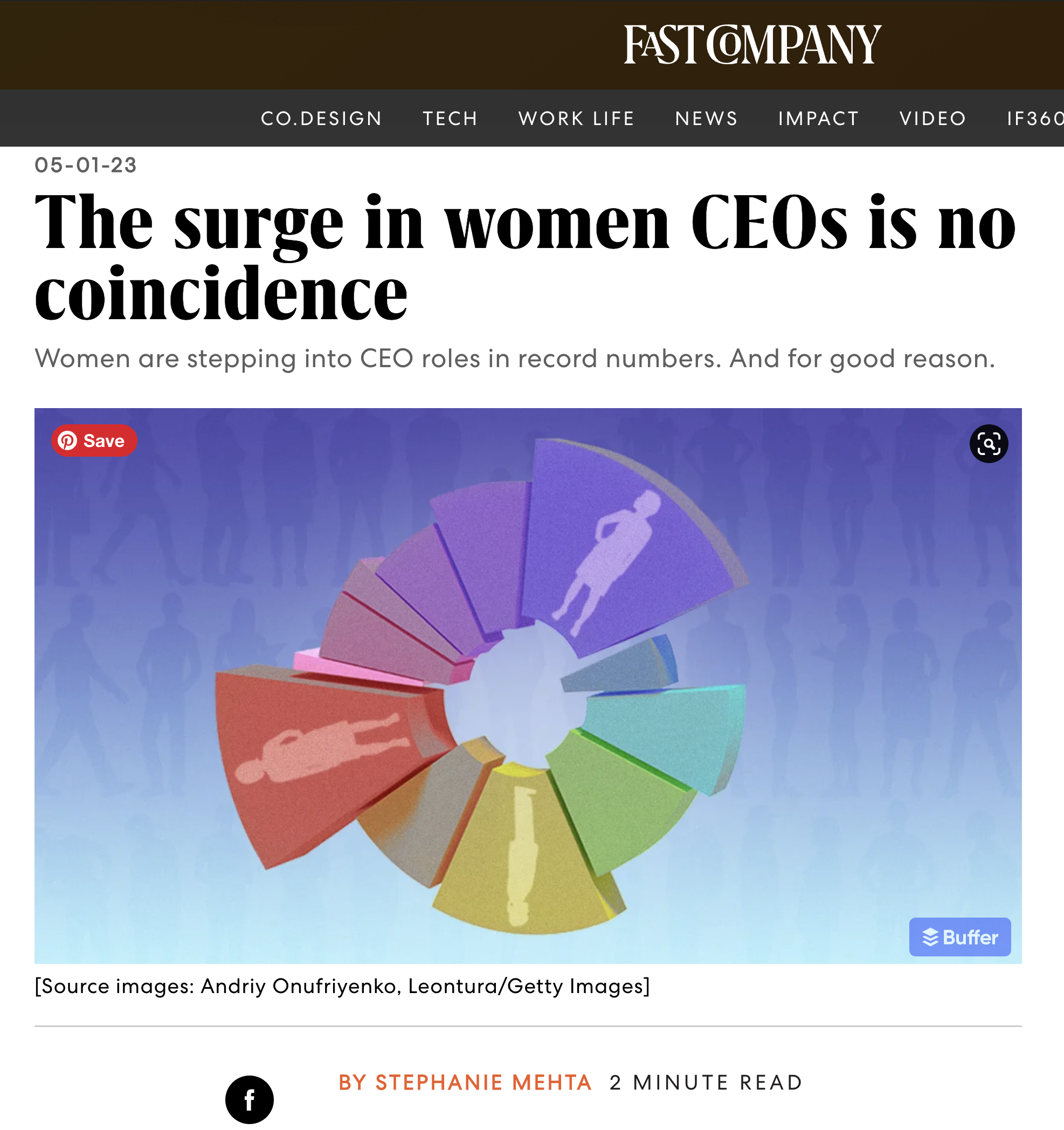The image size is (1064, 1130).
Task: Open the CO.DESIGN section
Action: [321, 118]
